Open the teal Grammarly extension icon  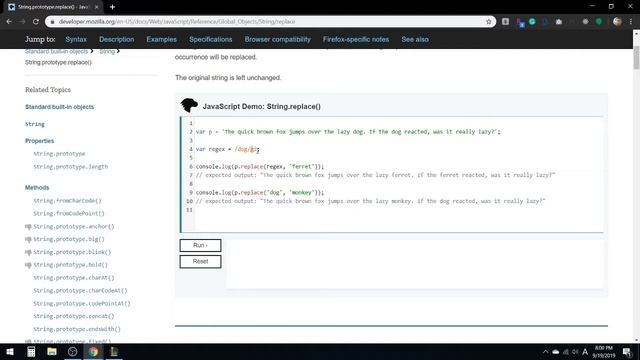[x=532, y=22]
